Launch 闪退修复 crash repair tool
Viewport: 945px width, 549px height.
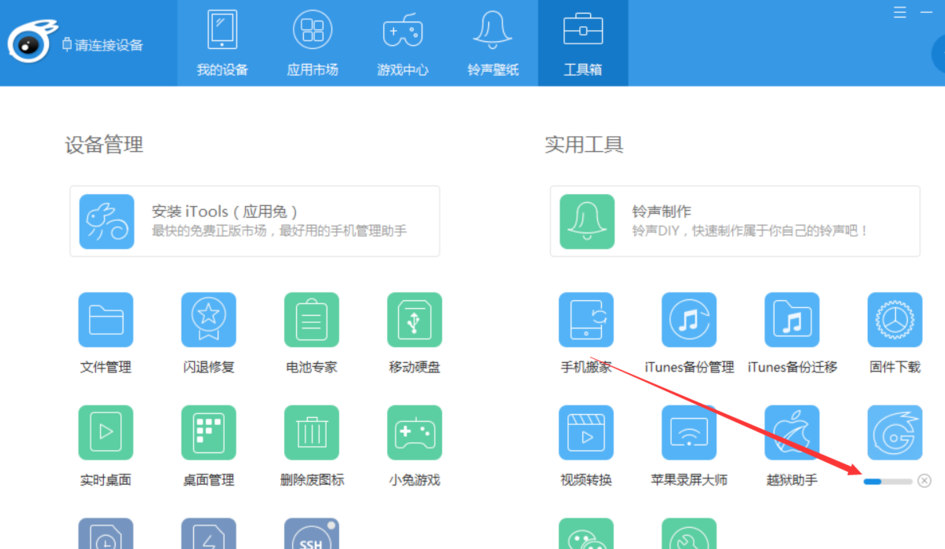(208, 320)
